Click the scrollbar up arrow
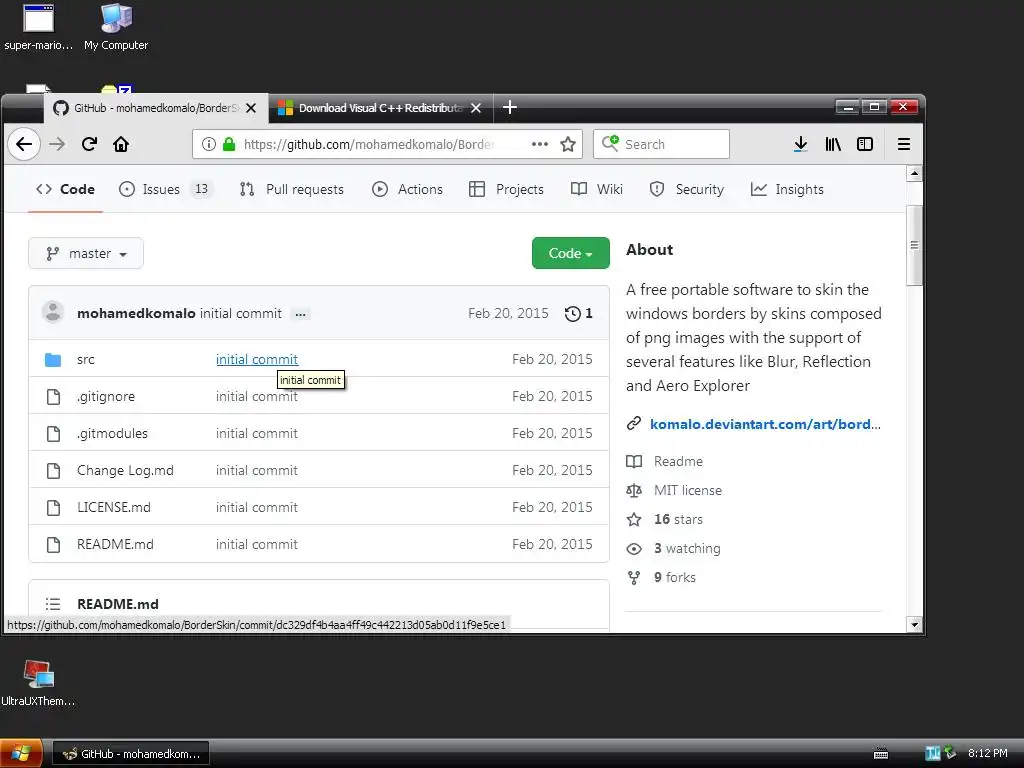The image size is (1024, 768). pos(914,174)
